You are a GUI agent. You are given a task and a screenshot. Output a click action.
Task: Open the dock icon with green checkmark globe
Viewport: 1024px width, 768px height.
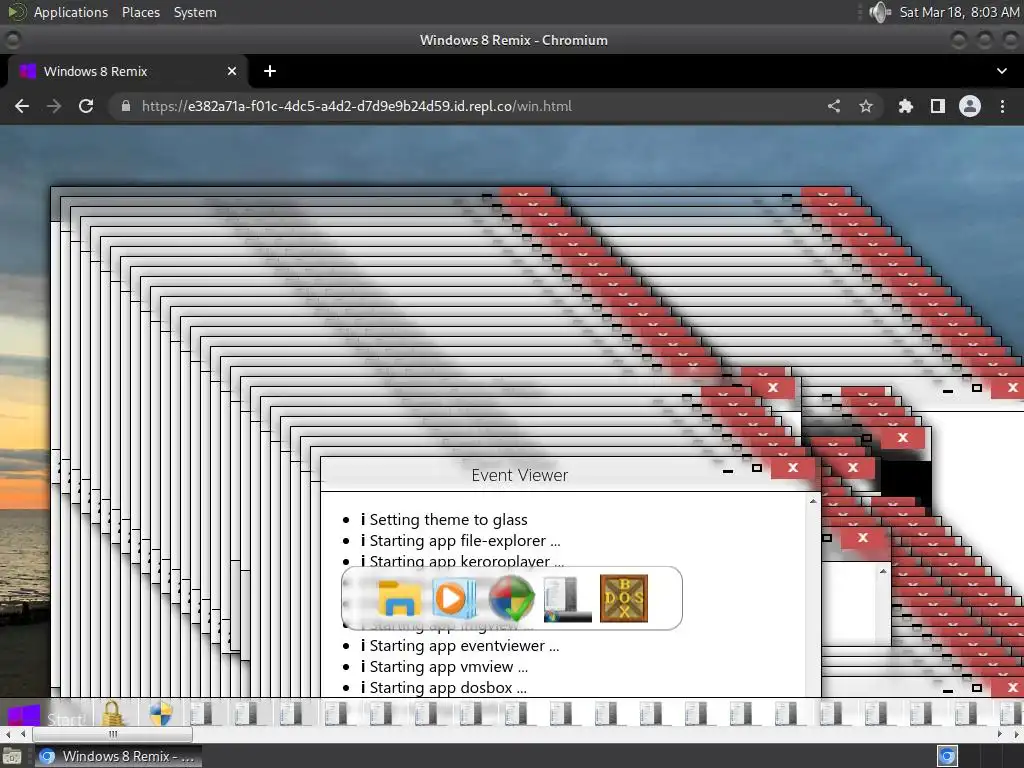click(x=511, y=598)
